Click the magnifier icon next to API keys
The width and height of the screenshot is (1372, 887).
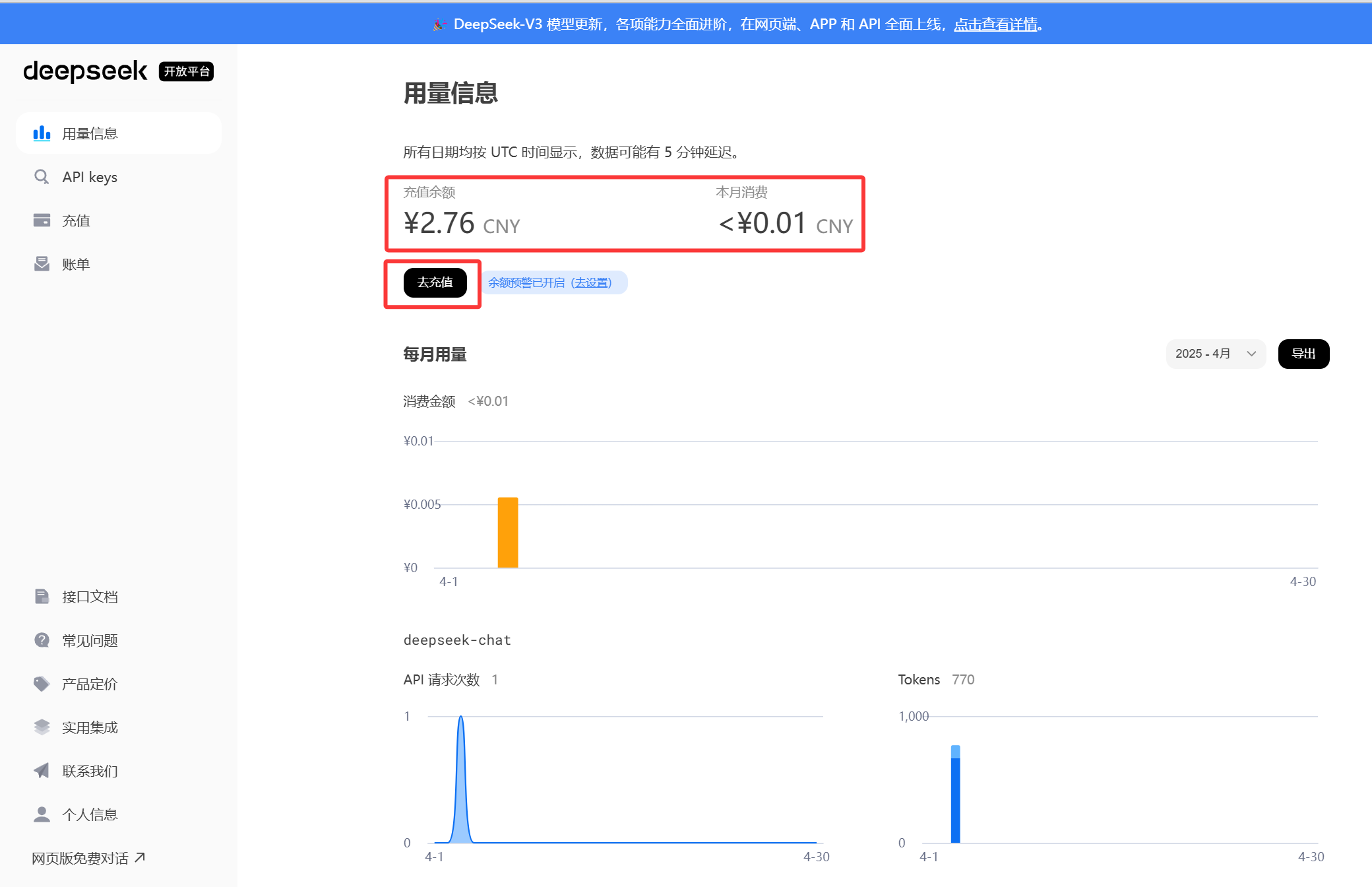[42, 177]
